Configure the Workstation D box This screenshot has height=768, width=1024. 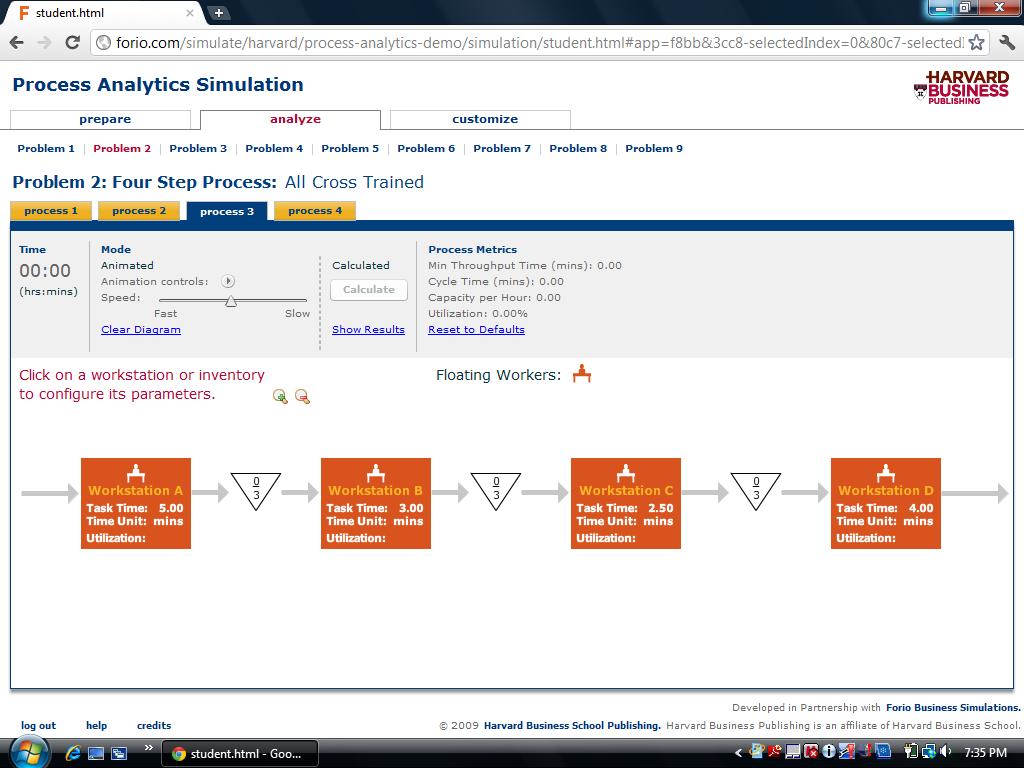coord(886,504)
